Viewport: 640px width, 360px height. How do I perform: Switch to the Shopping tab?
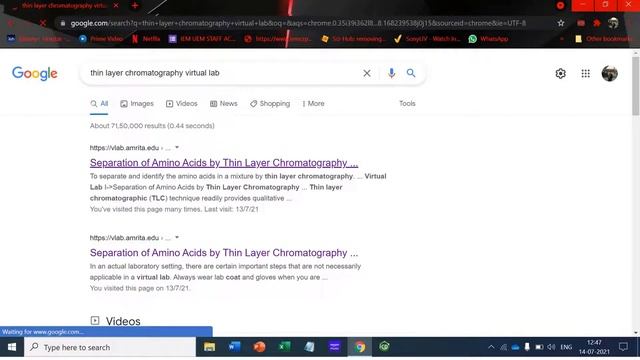point(270,104)
